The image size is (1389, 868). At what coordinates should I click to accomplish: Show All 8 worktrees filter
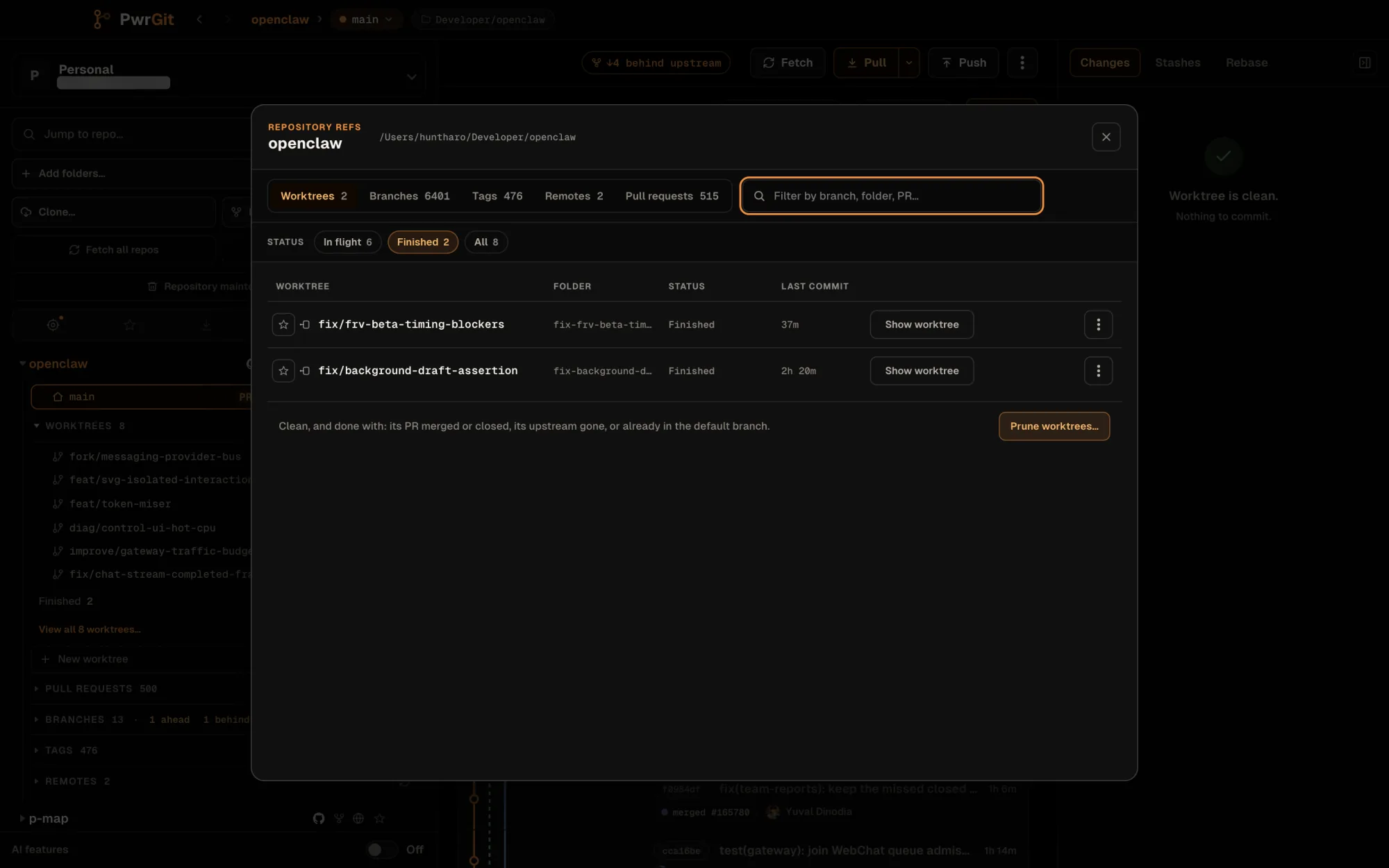tap(486, 242)
